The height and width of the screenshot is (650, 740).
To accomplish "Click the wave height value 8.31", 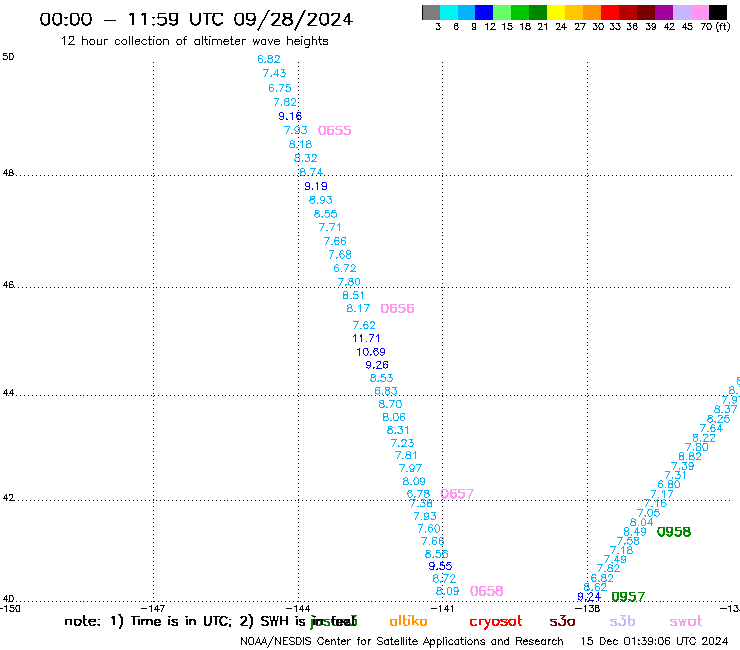I will coord(398,430).
